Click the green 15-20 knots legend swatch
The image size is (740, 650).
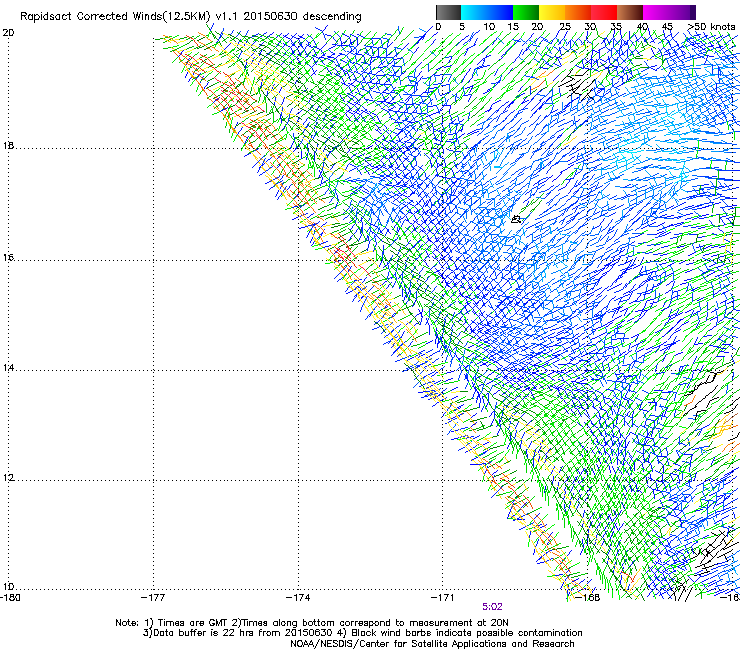[526, 12]
